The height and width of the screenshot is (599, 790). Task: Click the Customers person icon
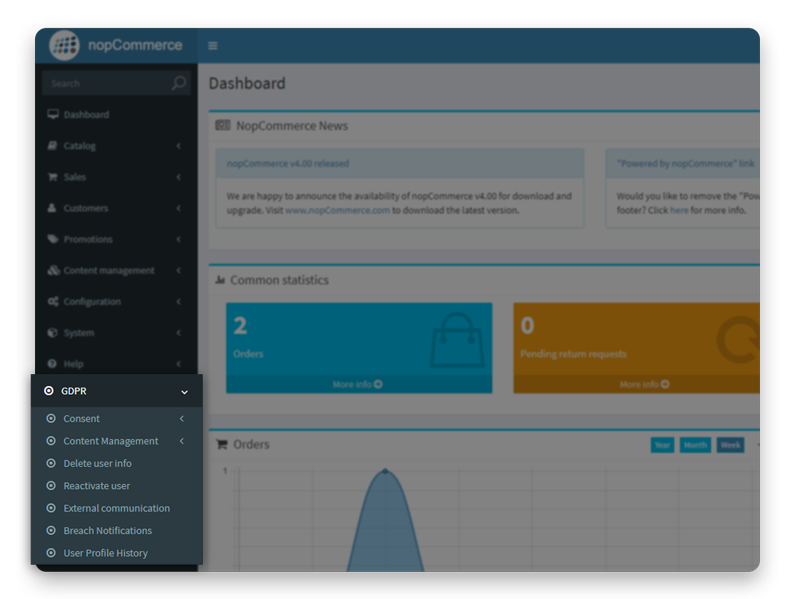pyautogui.click(x=52, y=208)
